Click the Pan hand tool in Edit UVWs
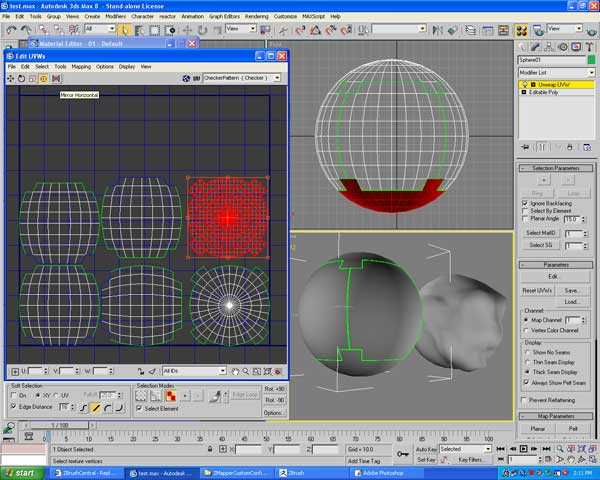This screenshot has width=600, height=480. pos(235,371)
